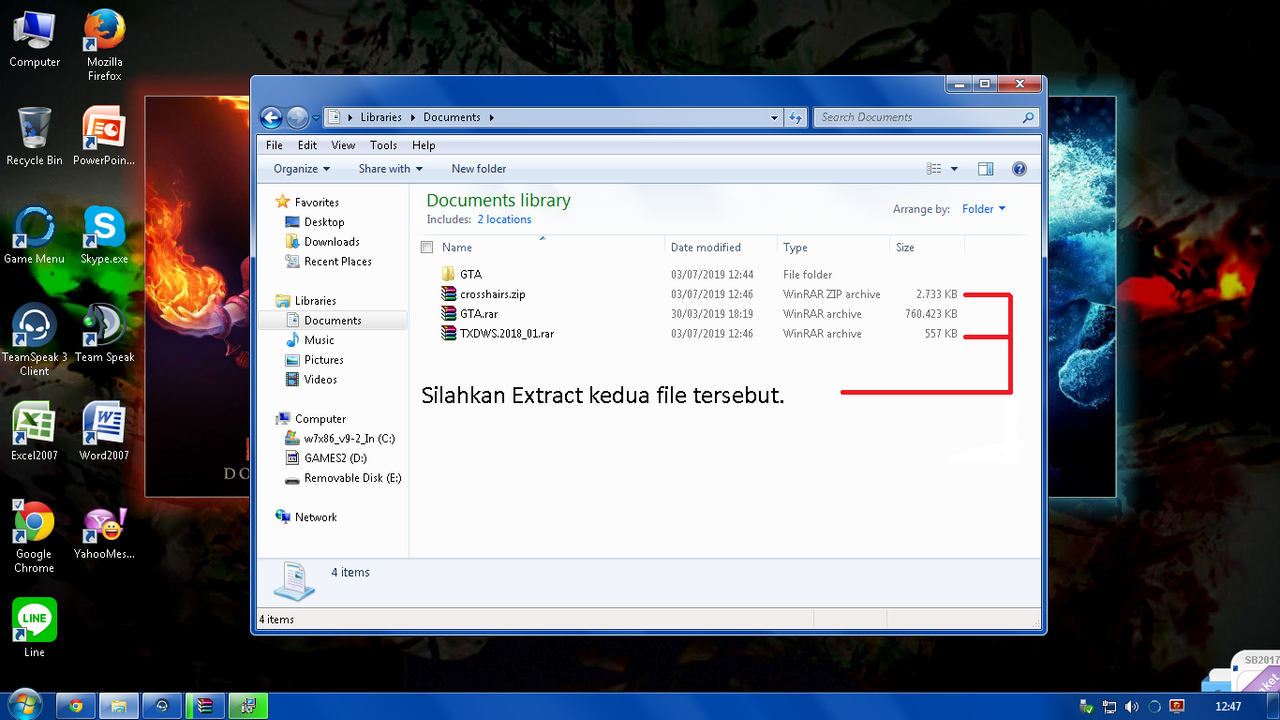The width and height of the screenshot is (1280, 720).
Task: Open Downloads under Favorites
Action: coord(332,242)
